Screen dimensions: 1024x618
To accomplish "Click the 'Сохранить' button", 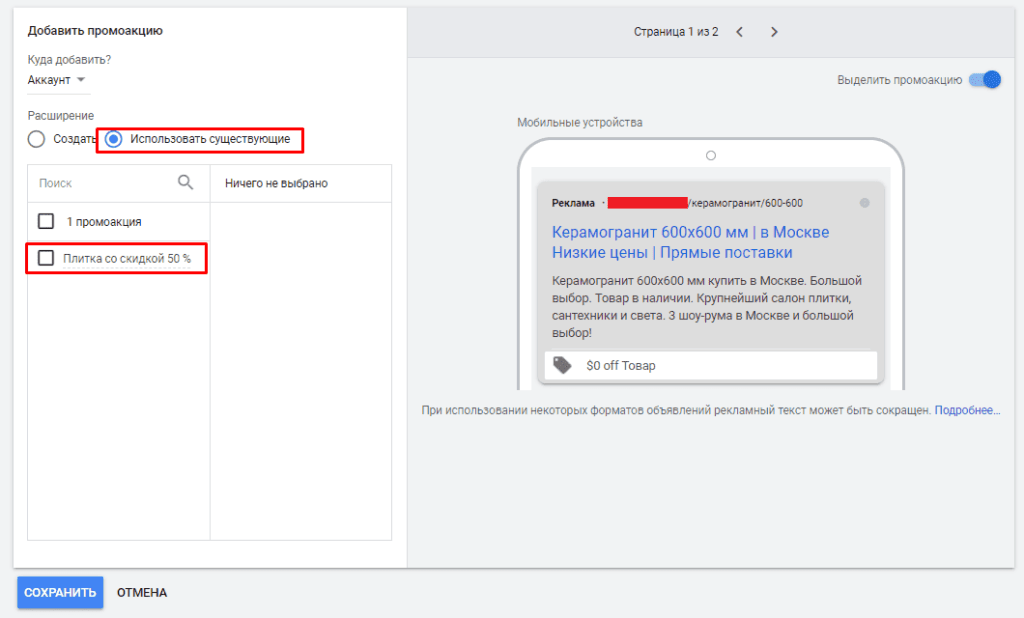I will (x=60, y=593).
